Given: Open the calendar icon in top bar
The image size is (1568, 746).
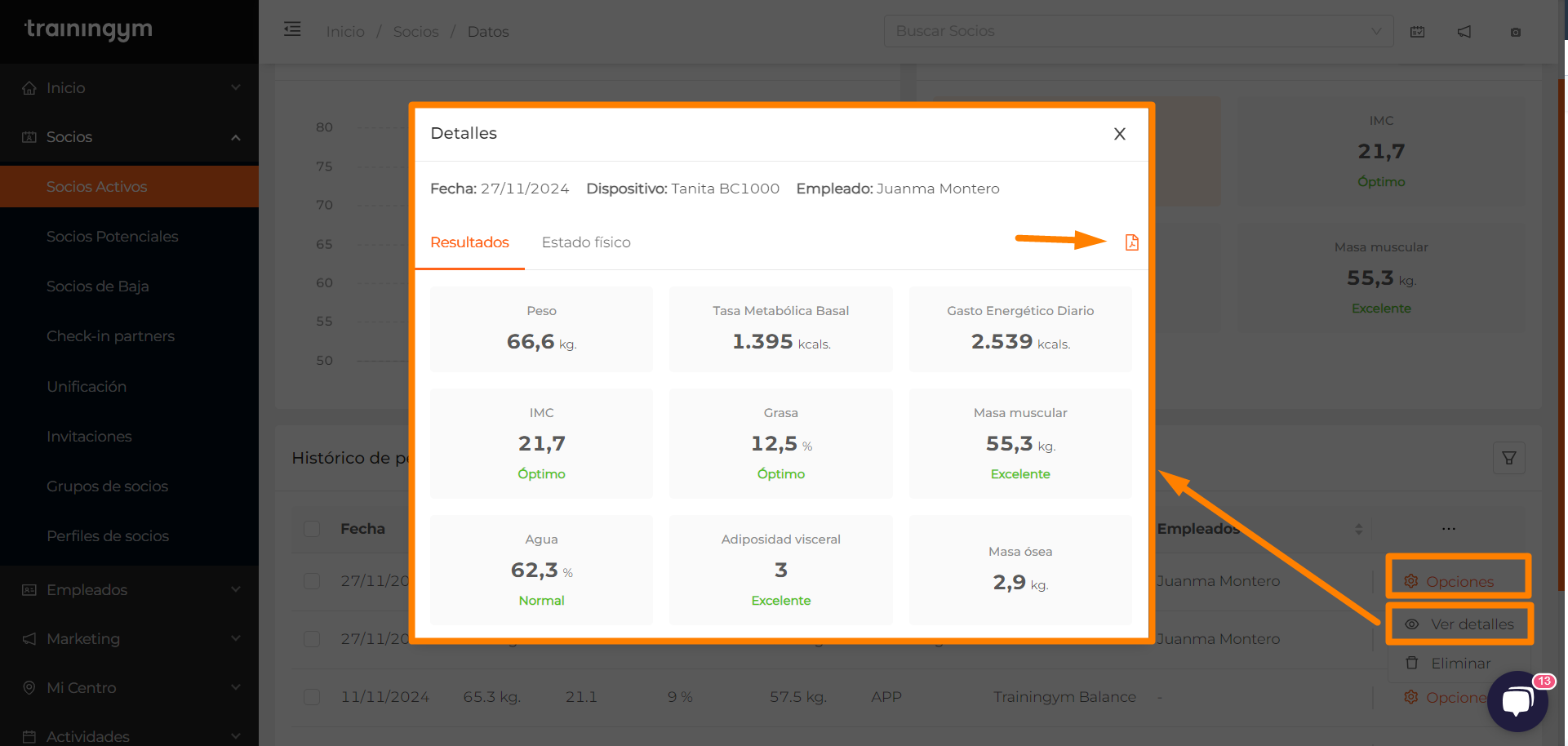Looking at the screenshot, I should click(x=1417, y=32).
